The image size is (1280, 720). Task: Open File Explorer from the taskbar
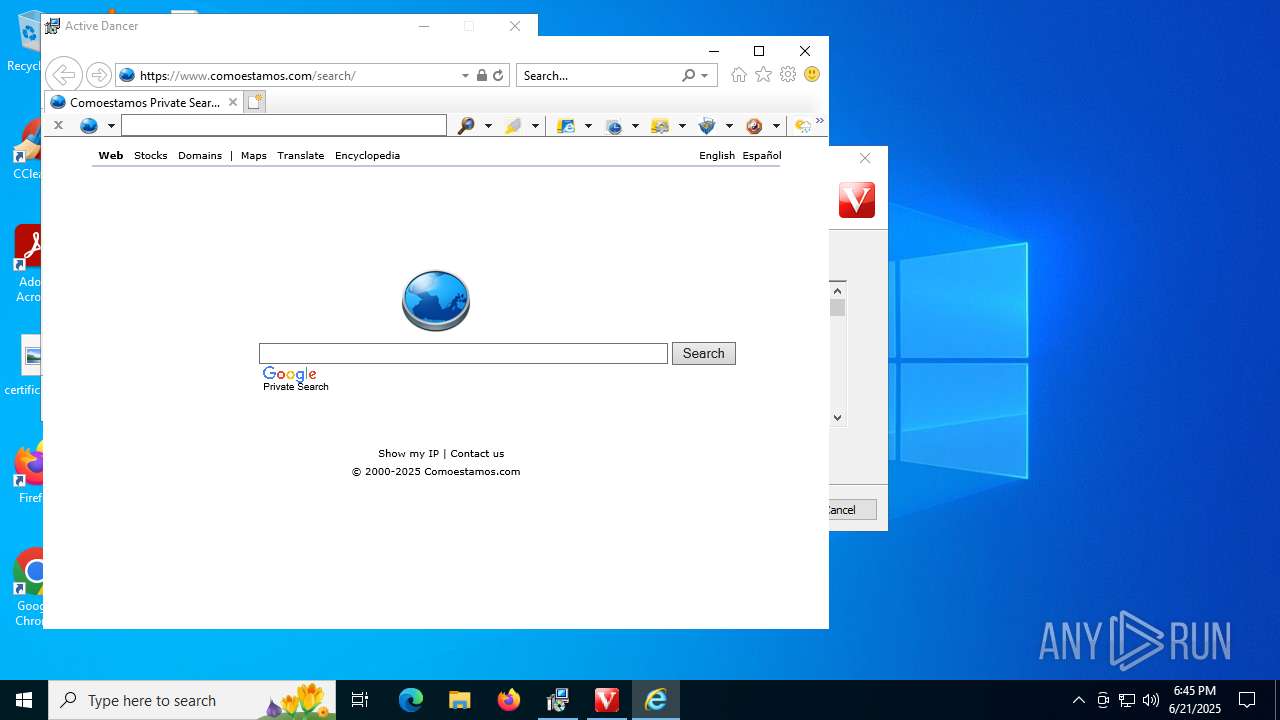click(x=459, y=700)
